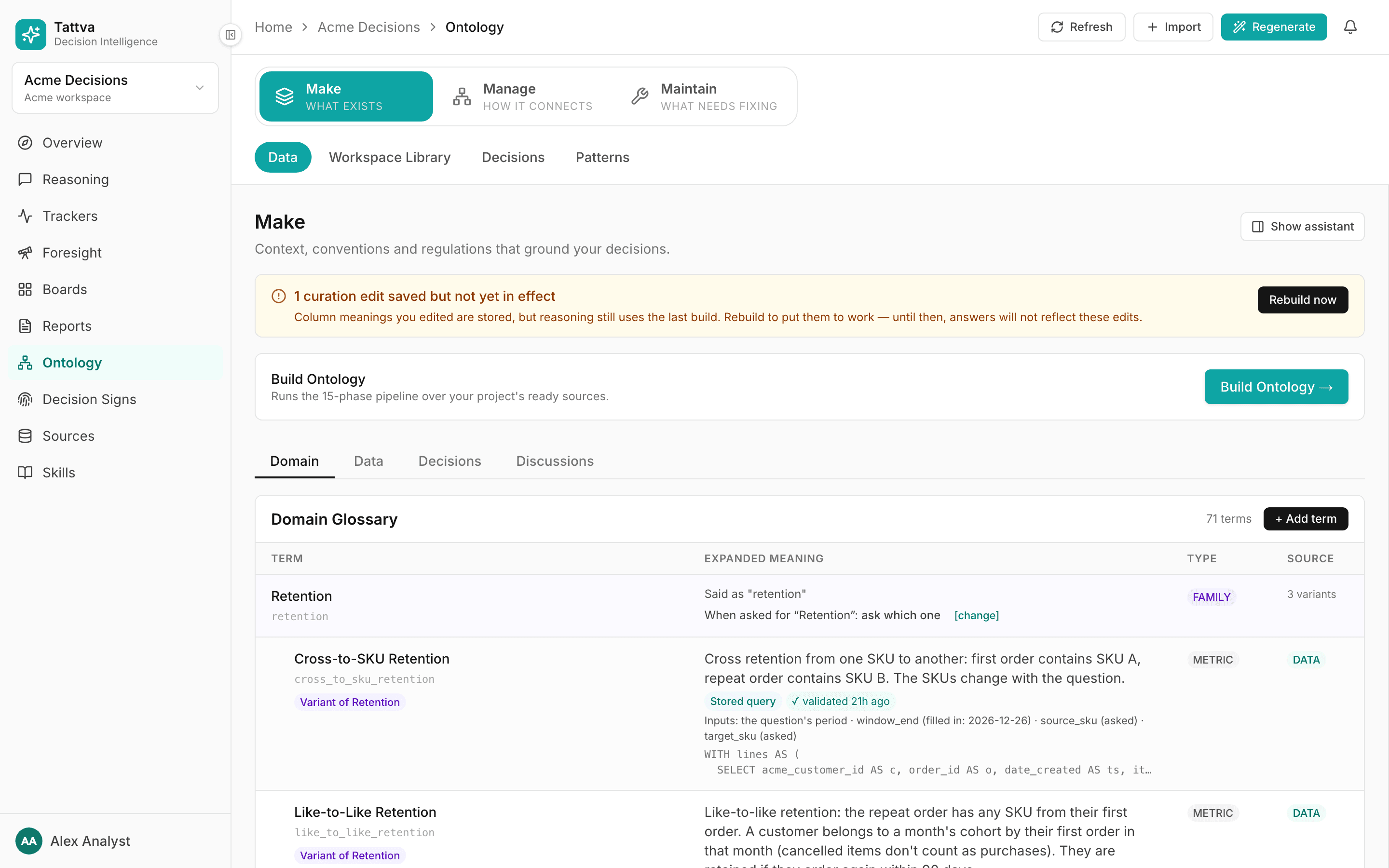Click the panel icon on Show assistant
1389x868 pixels.
coord(1257,227)
